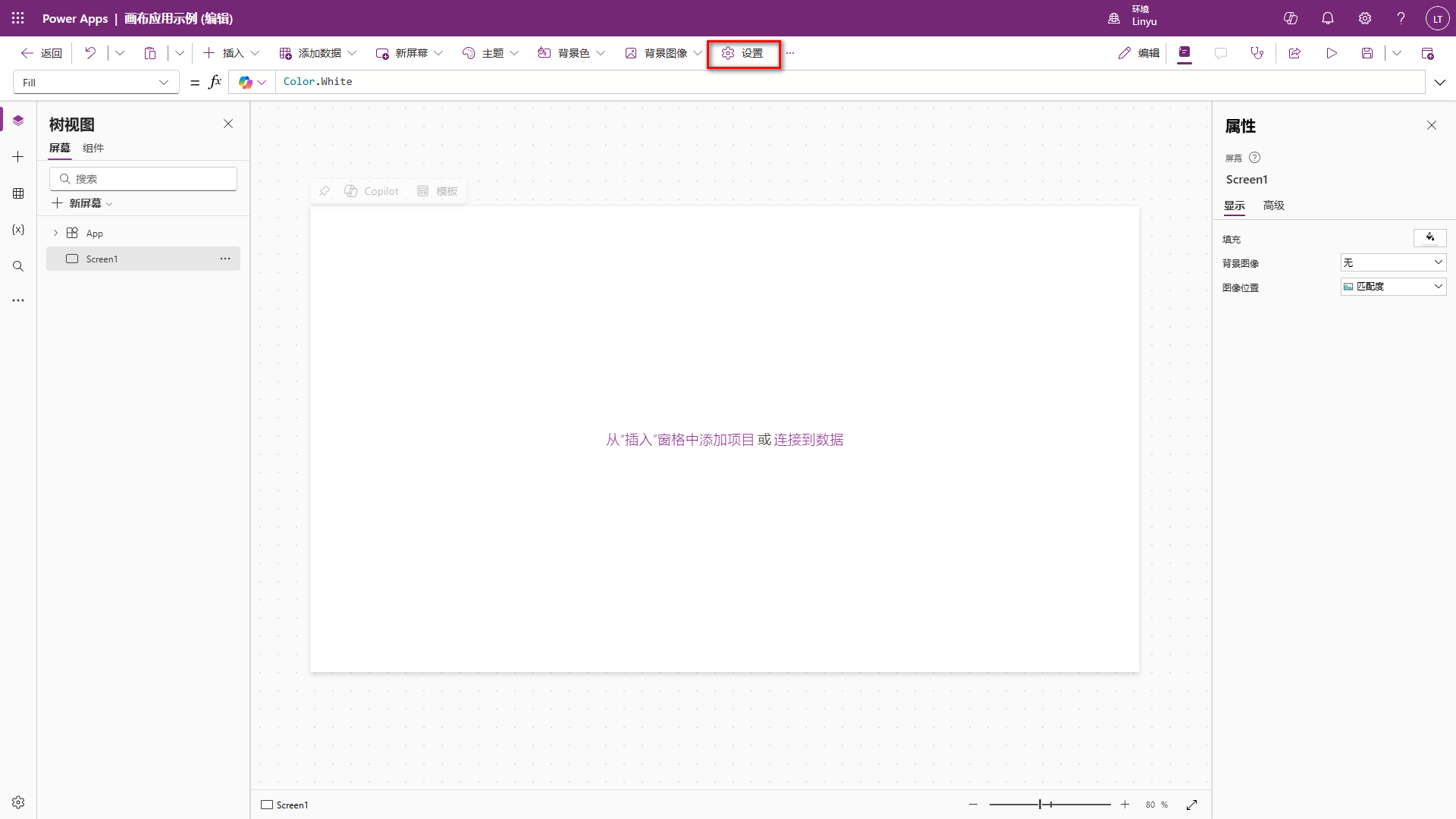Click the Undo arrow icon

[90, 53]
